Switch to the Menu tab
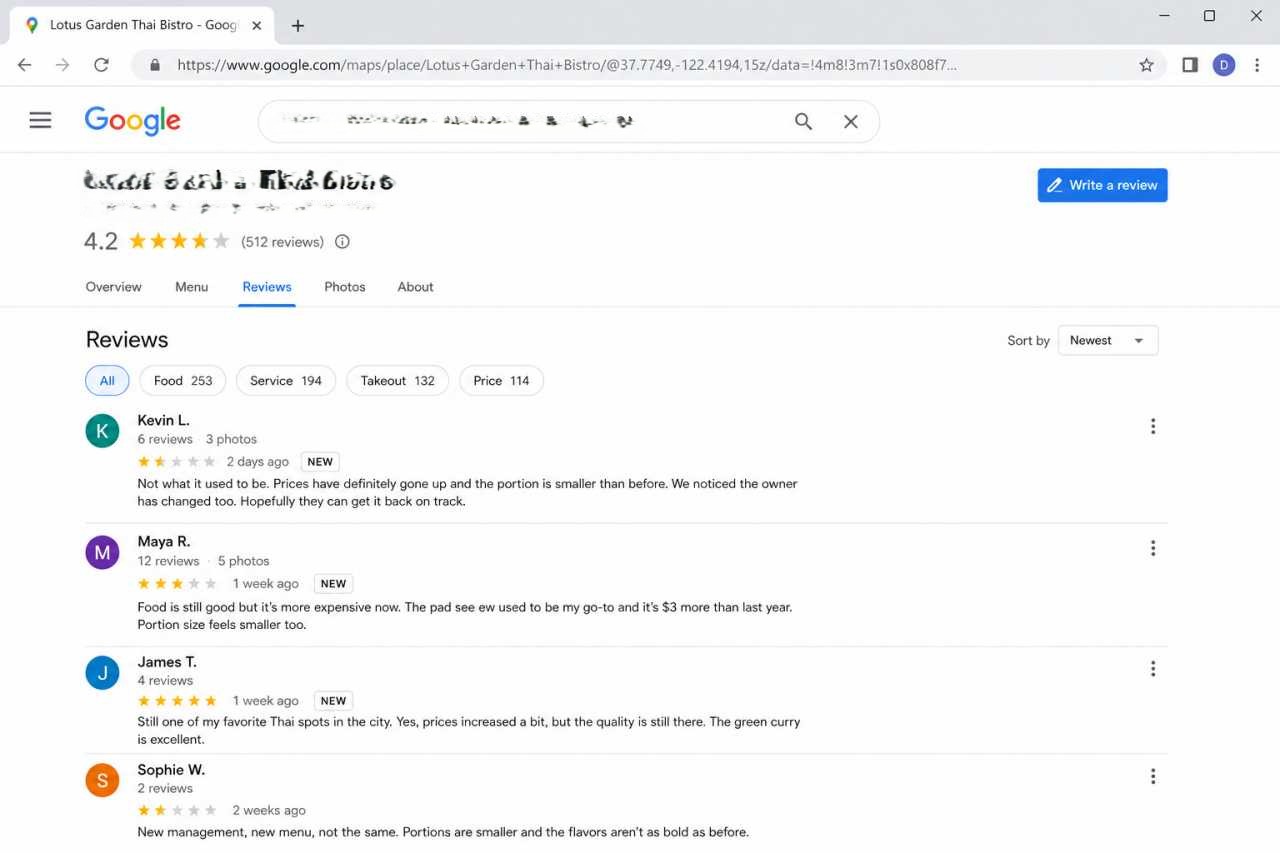The height and width of the screenshot is (853, 1280). click(192, 287)
